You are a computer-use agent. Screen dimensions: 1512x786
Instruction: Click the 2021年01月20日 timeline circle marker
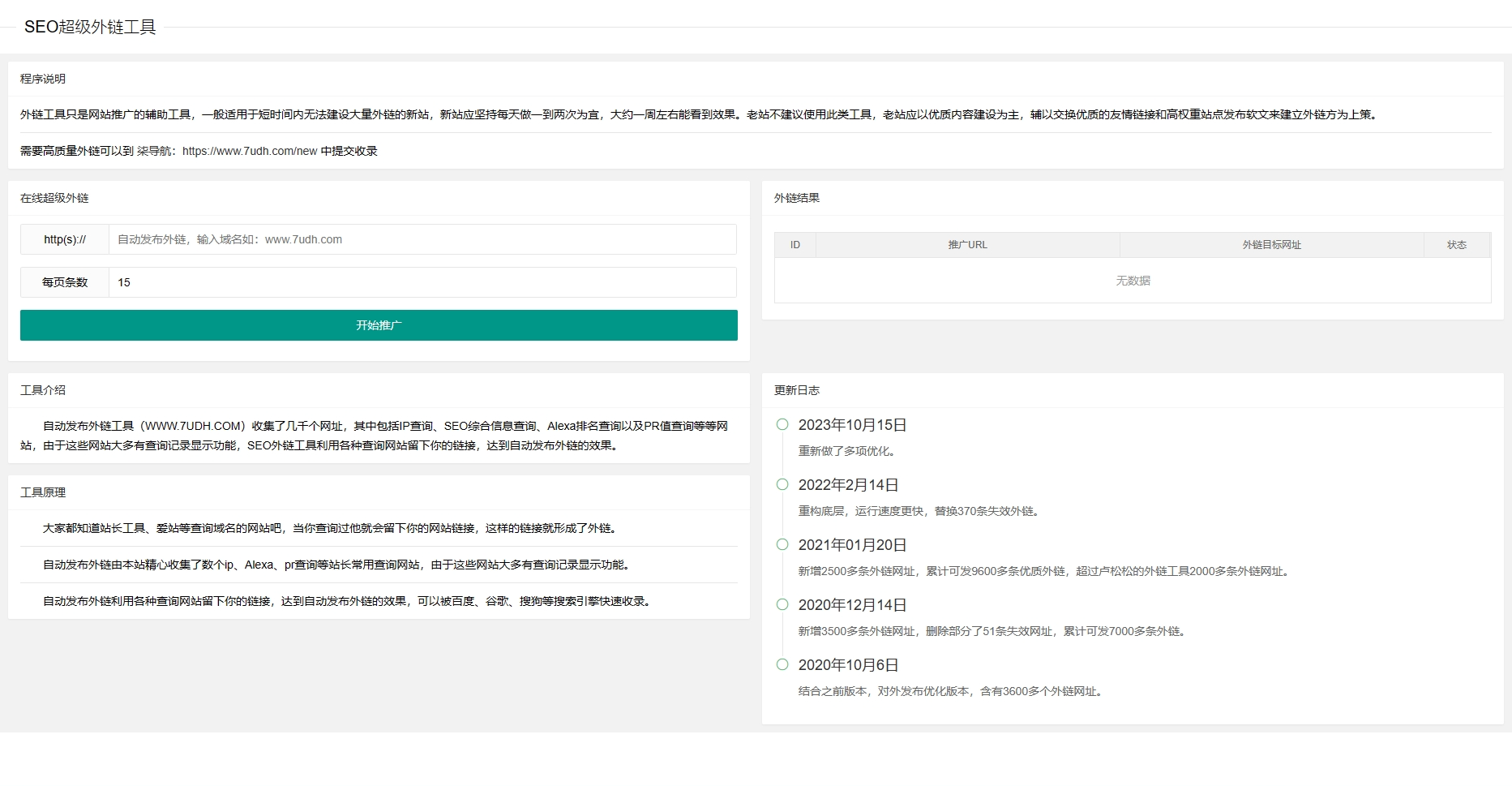click(x=782, y=544)
